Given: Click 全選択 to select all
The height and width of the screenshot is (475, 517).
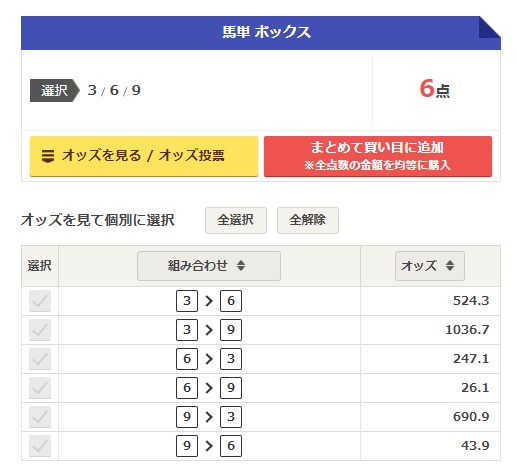Looking at the screenshot, I should 236,220.
